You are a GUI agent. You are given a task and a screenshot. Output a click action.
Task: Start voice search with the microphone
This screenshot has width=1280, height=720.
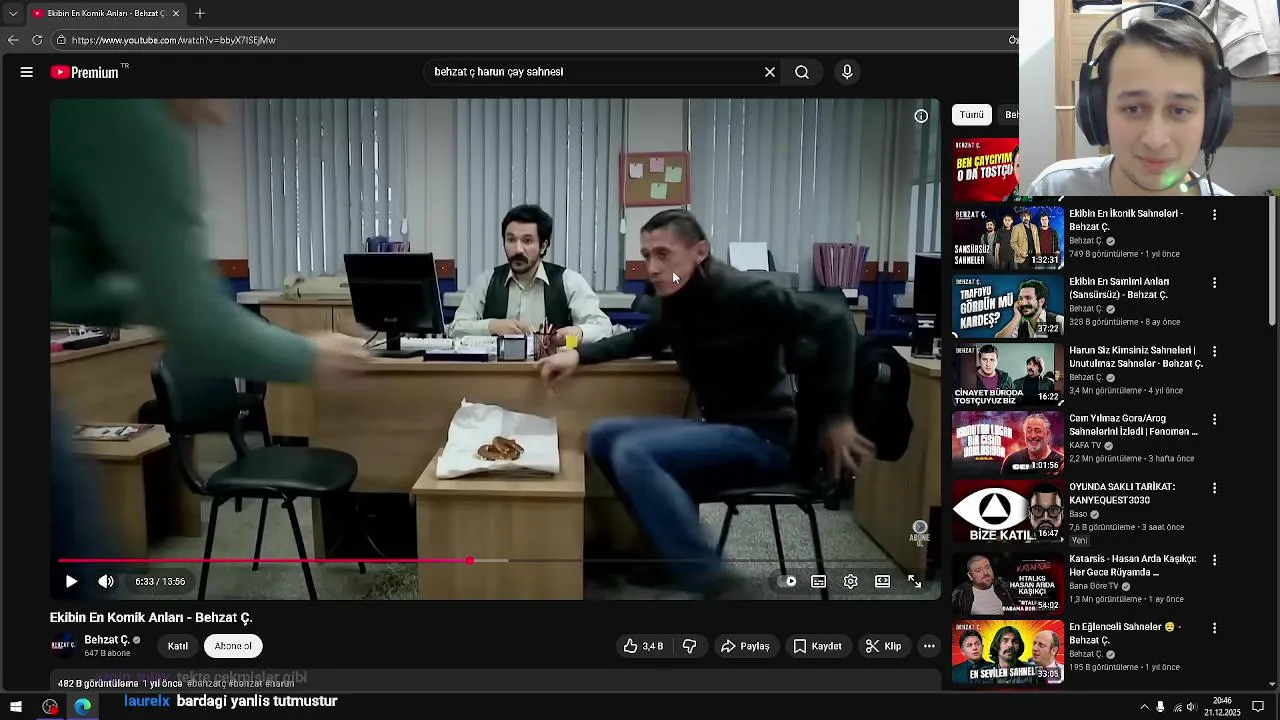[x=847, y=72]
